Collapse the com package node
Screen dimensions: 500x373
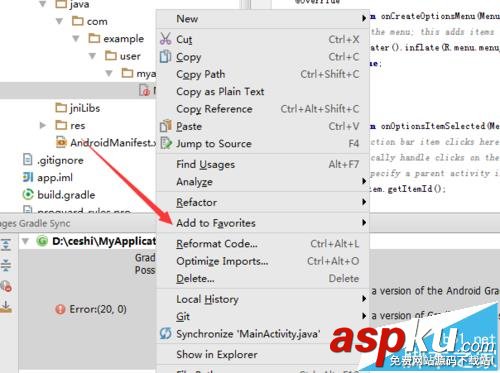point(59,21)
